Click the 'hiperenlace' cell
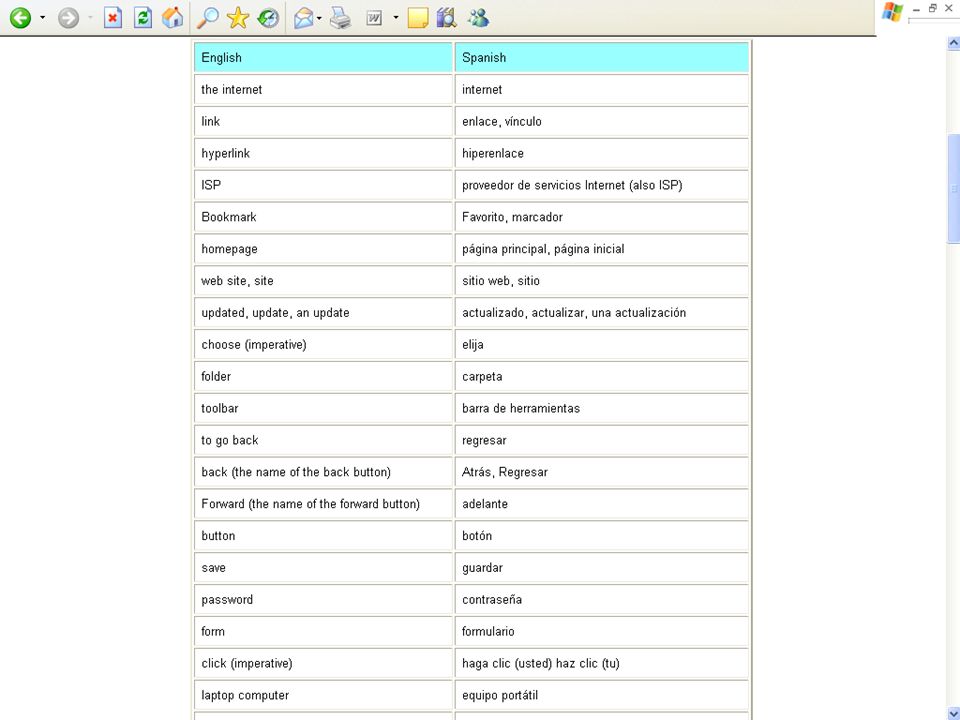 click(602, 153)
